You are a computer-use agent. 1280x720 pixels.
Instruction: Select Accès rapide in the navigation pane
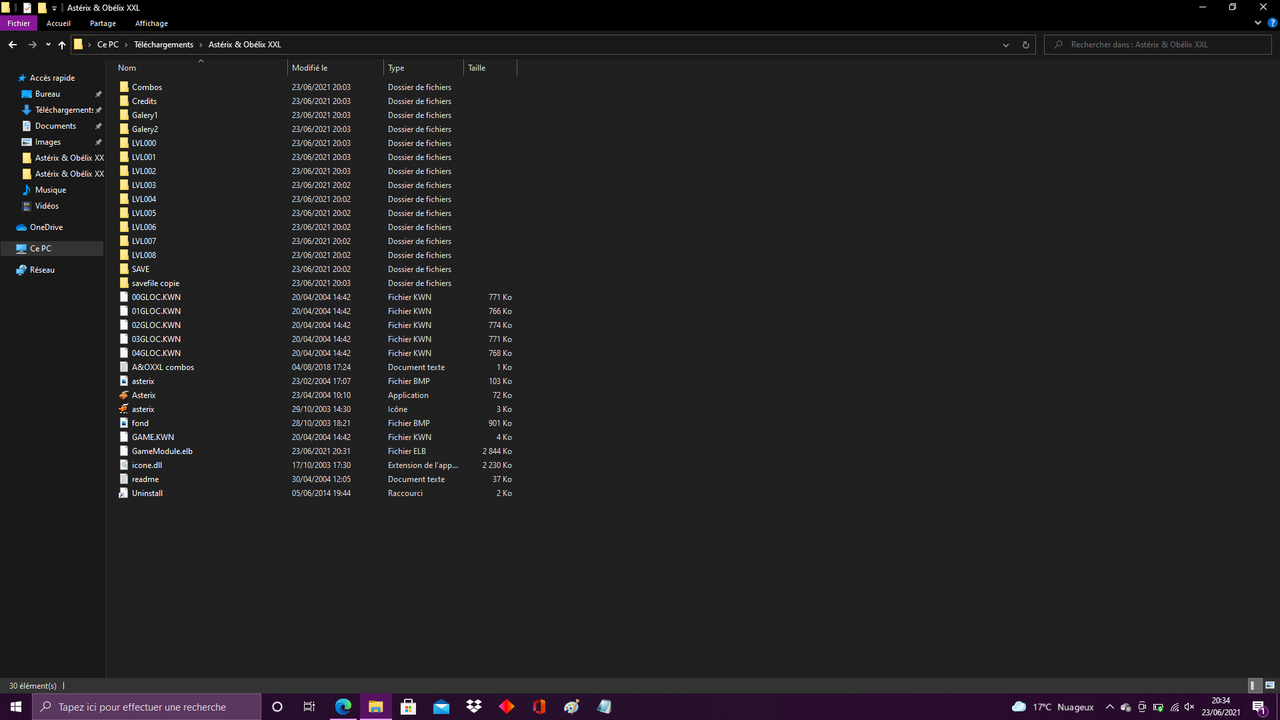52,78
